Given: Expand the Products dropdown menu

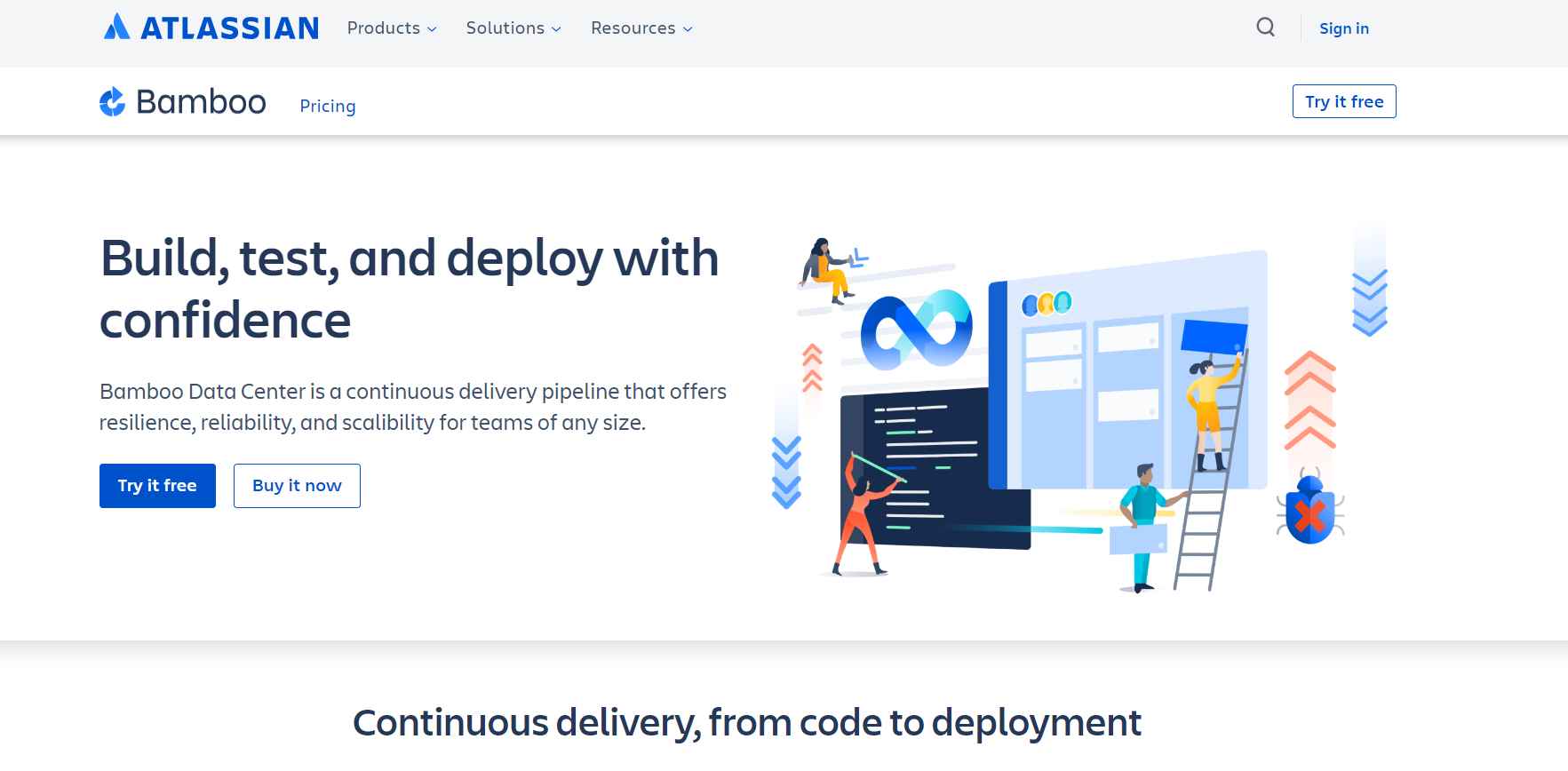Looking at the screenshot, I should pyautogui.click(x=392, y=28).
